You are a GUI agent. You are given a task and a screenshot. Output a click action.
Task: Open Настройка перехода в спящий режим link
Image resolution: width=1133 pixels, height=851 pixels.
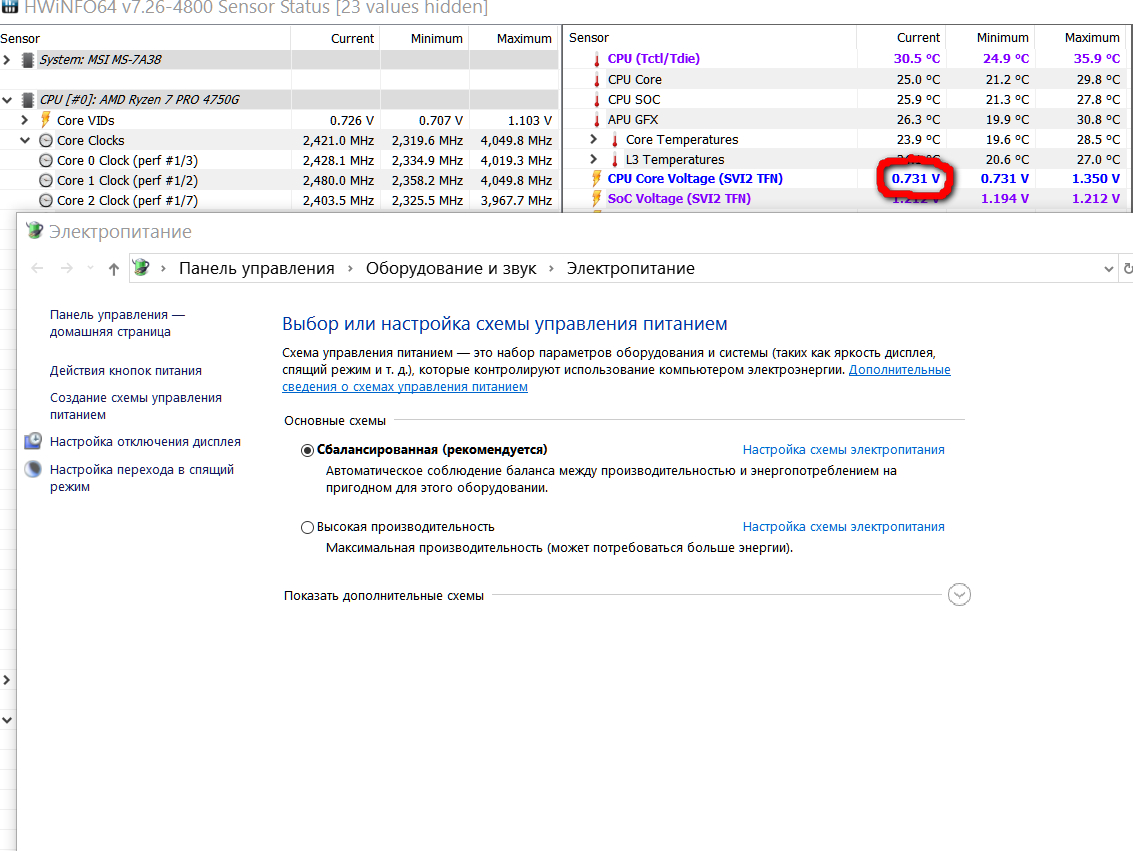pos(142,478)
